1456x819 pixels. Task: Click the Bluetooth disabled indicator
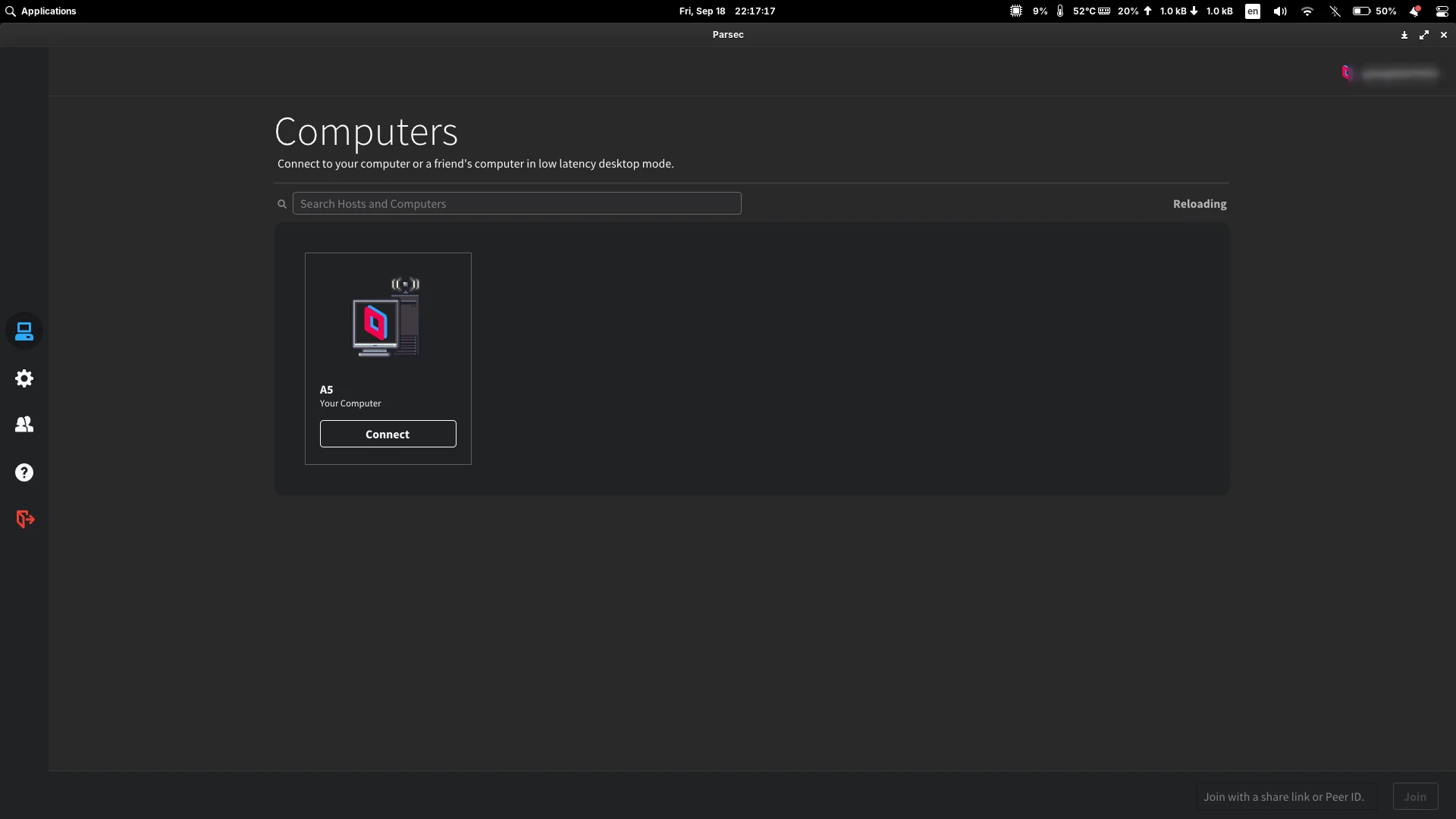tap(1335, 11)
